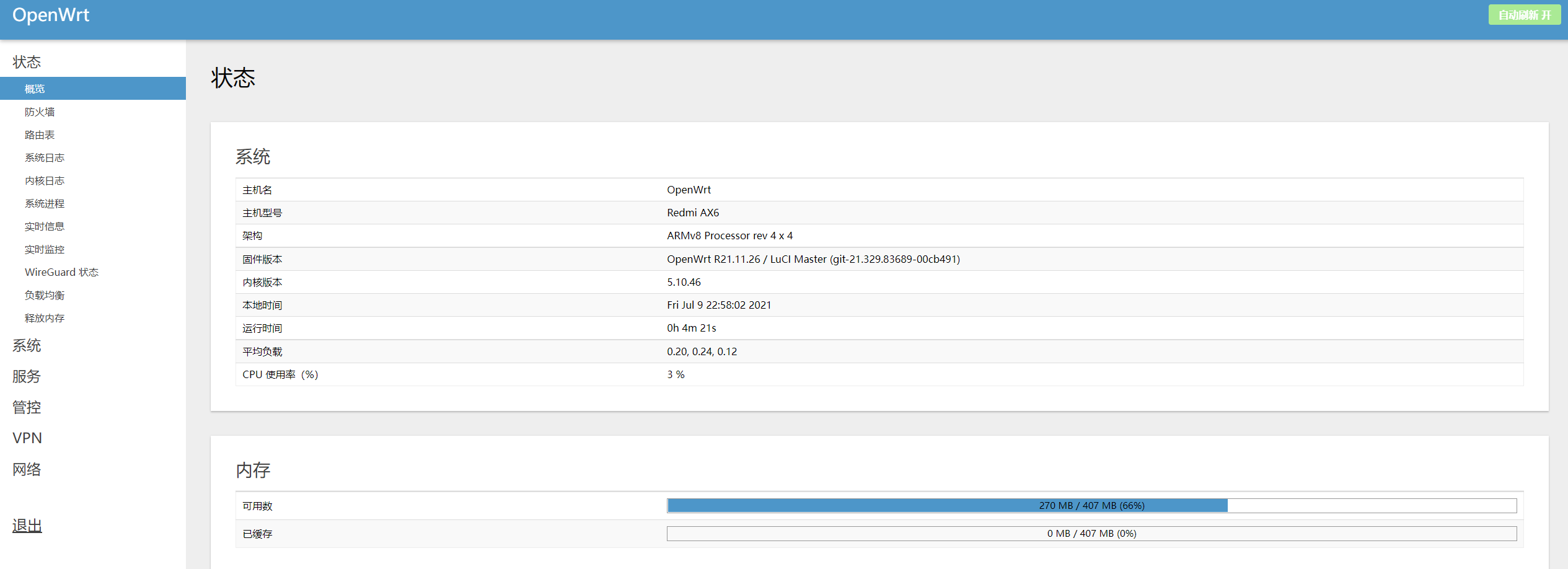Click the OpenWrt logo title
This screenshot has width=1568, height=569.
coord(51,15)
